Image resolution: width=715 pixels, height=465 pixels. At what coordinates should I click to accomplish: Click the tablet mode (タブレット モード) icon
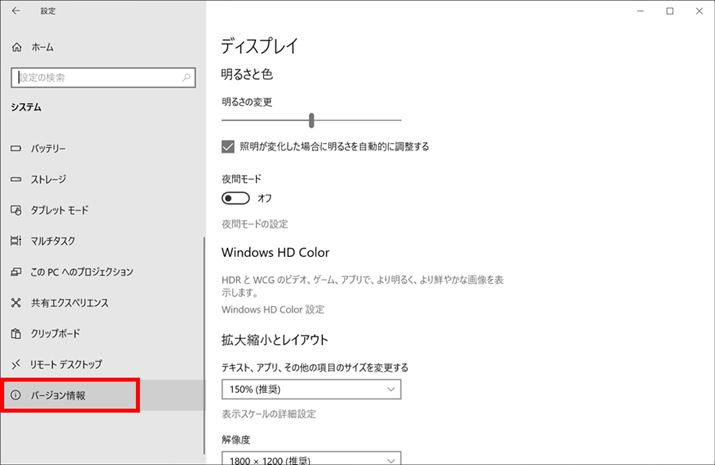16,210
